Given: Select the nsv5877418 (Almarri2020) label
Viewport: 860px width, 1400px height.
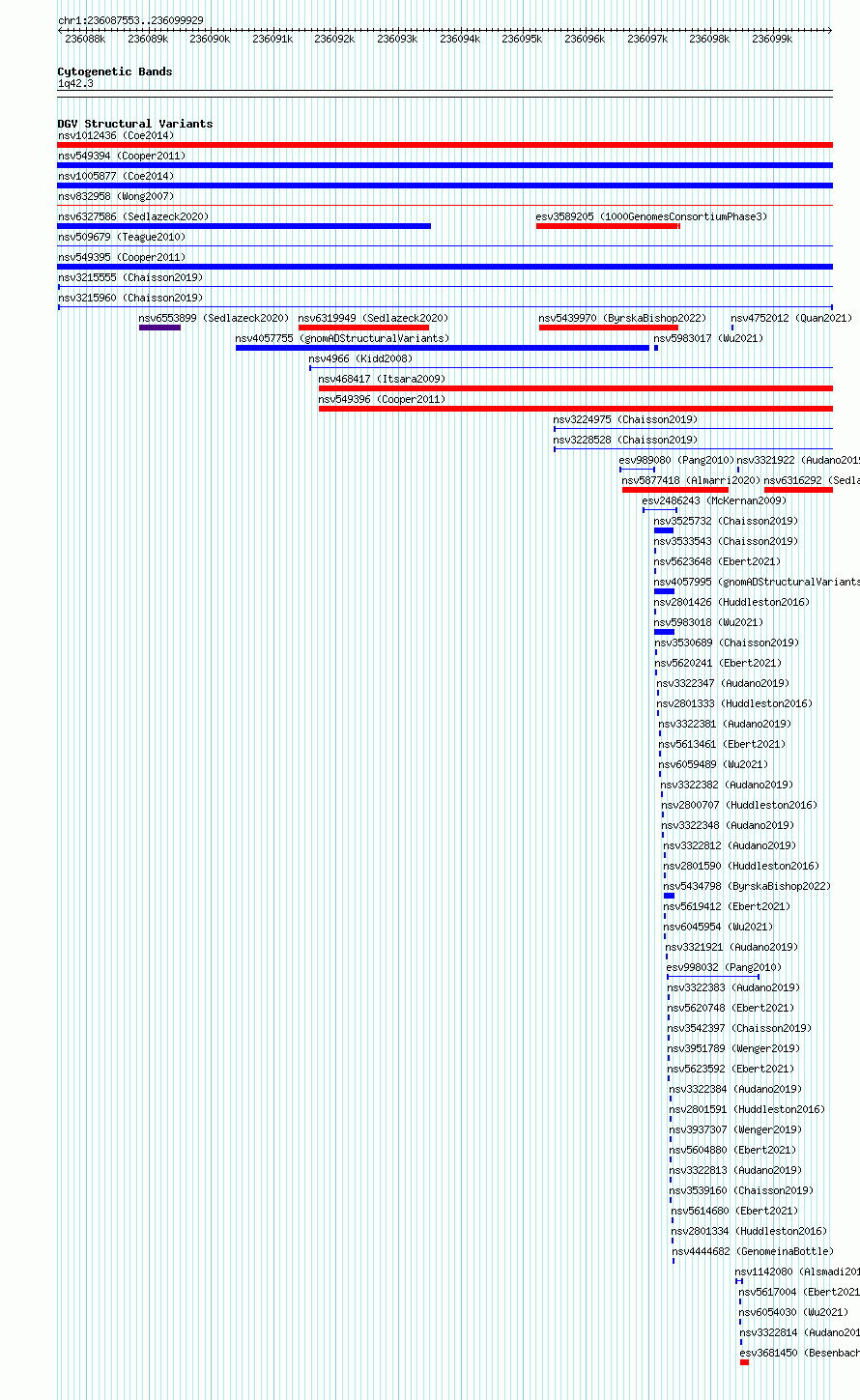Looking at the screenshot, I should (x=692, y=480).
